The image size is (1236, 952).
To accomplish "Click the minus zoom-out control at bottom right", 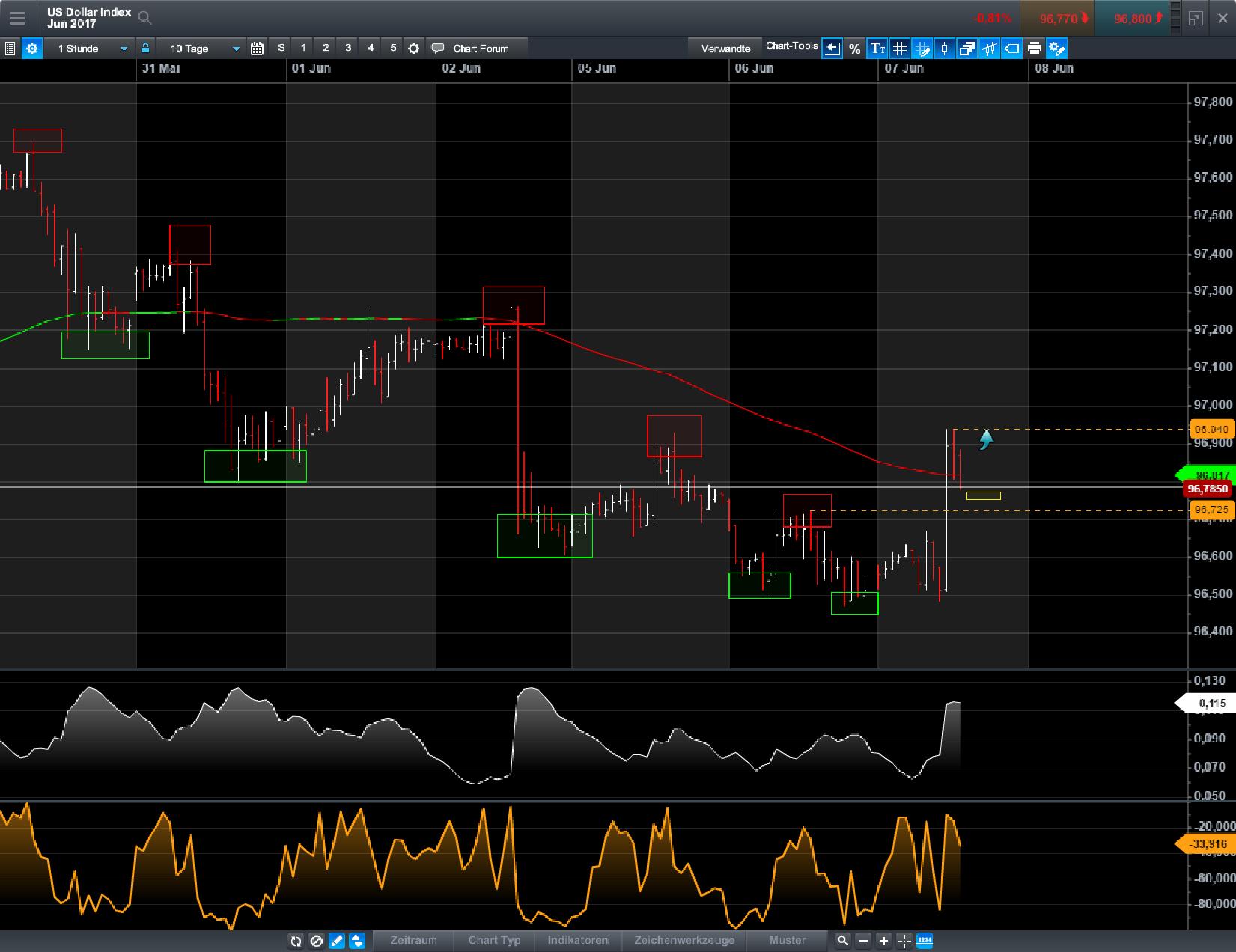I will point(864,941).
